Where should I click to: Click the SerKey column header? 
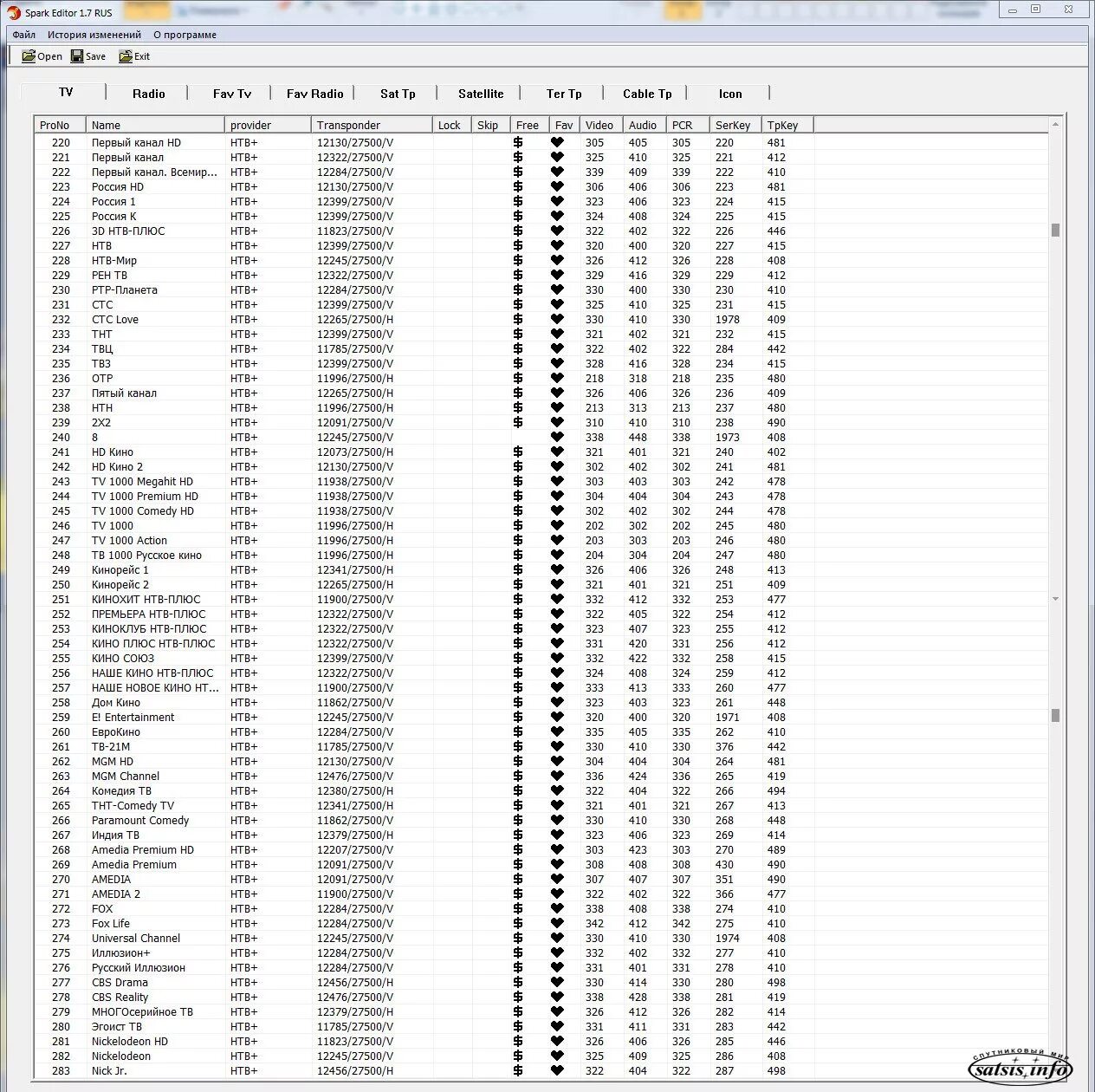pyautogui.click(x=735, y=125)
